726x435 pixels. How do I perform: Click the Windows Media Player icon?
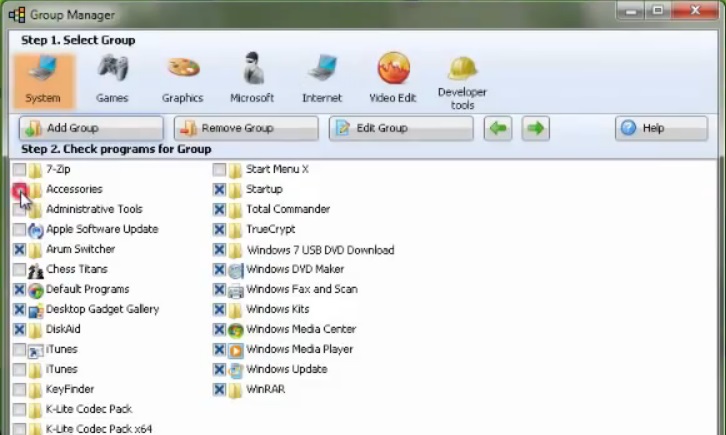236,350
